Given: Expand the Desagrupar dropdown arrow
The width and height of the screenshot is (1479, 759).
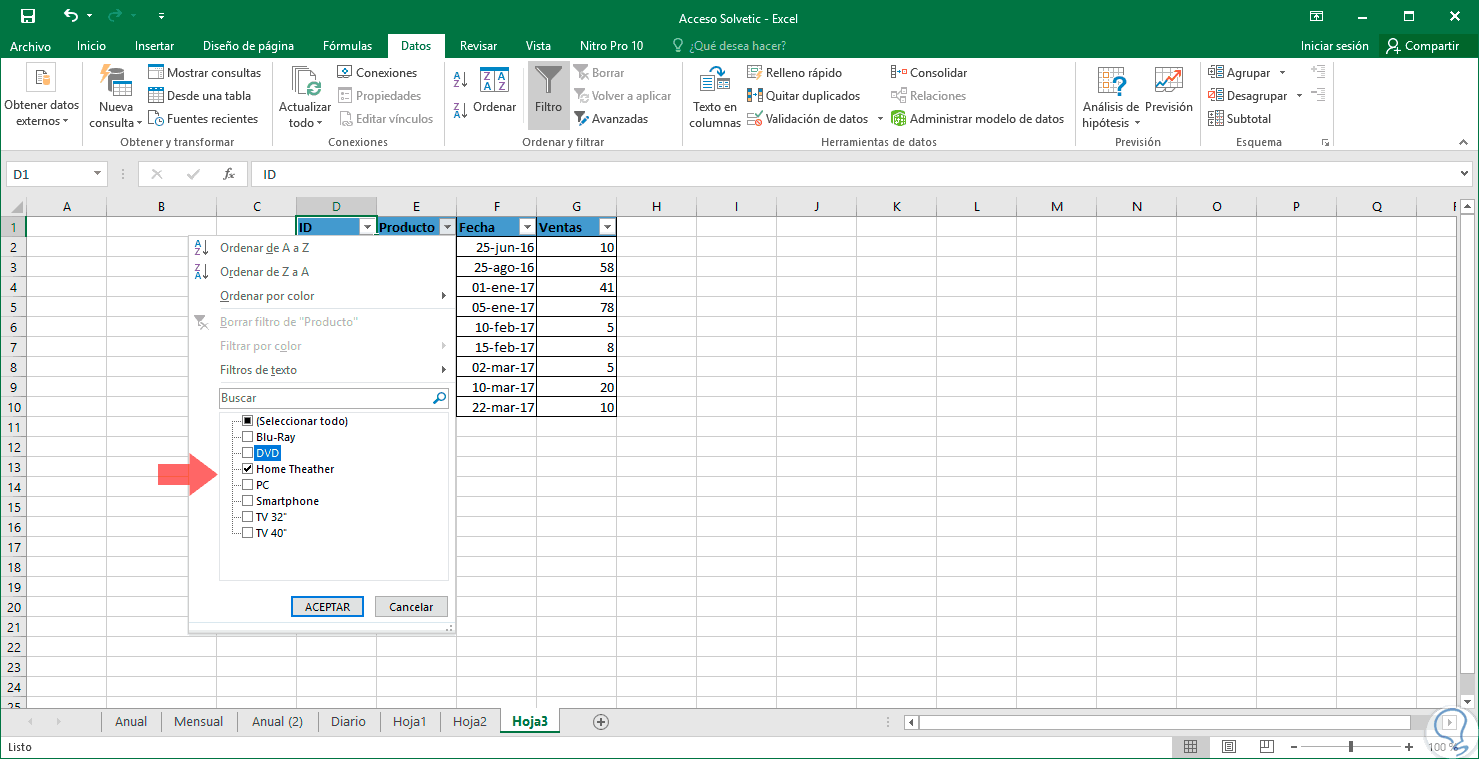Looking at the screenshot, I should click(1299, 96).
